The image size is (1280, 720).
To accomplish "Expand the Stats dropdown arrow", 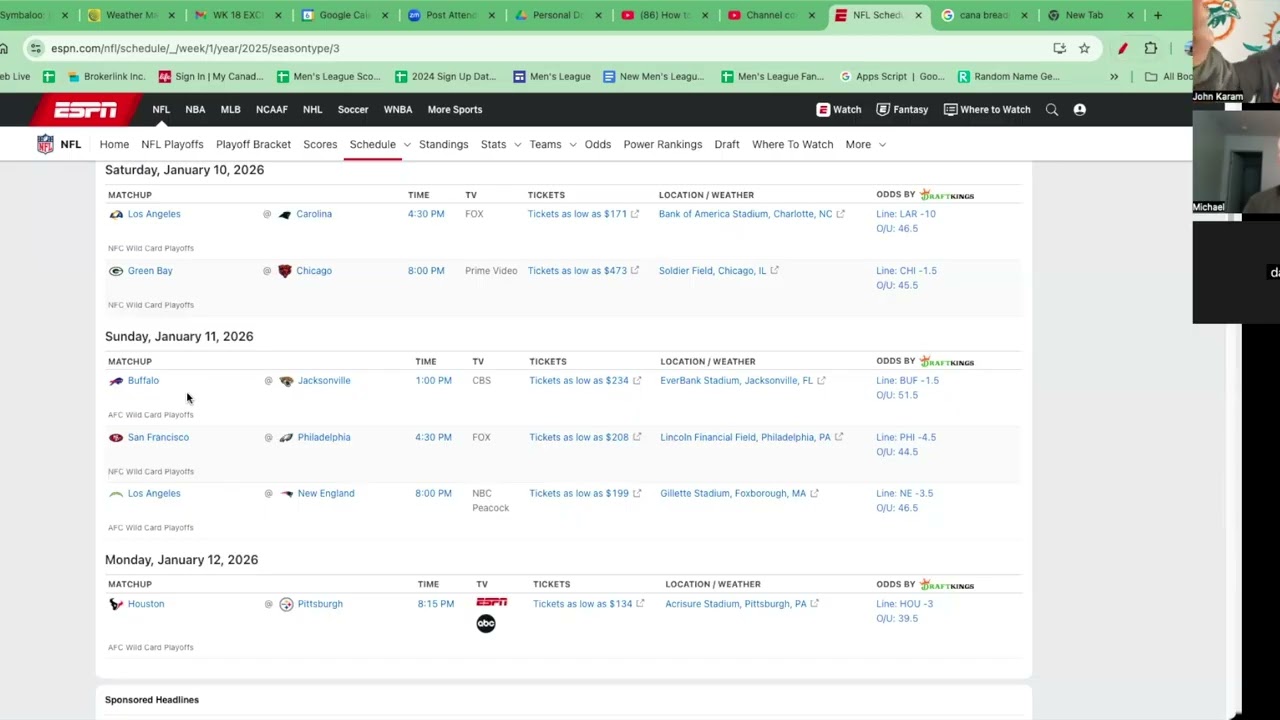I will pyautogui.click(x=517, y=145).
